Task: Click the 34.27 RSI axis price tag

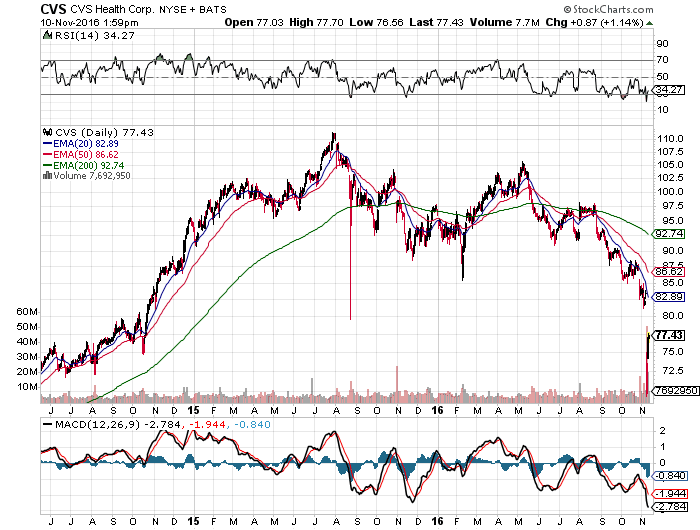Action: click(x=668, y=90)
